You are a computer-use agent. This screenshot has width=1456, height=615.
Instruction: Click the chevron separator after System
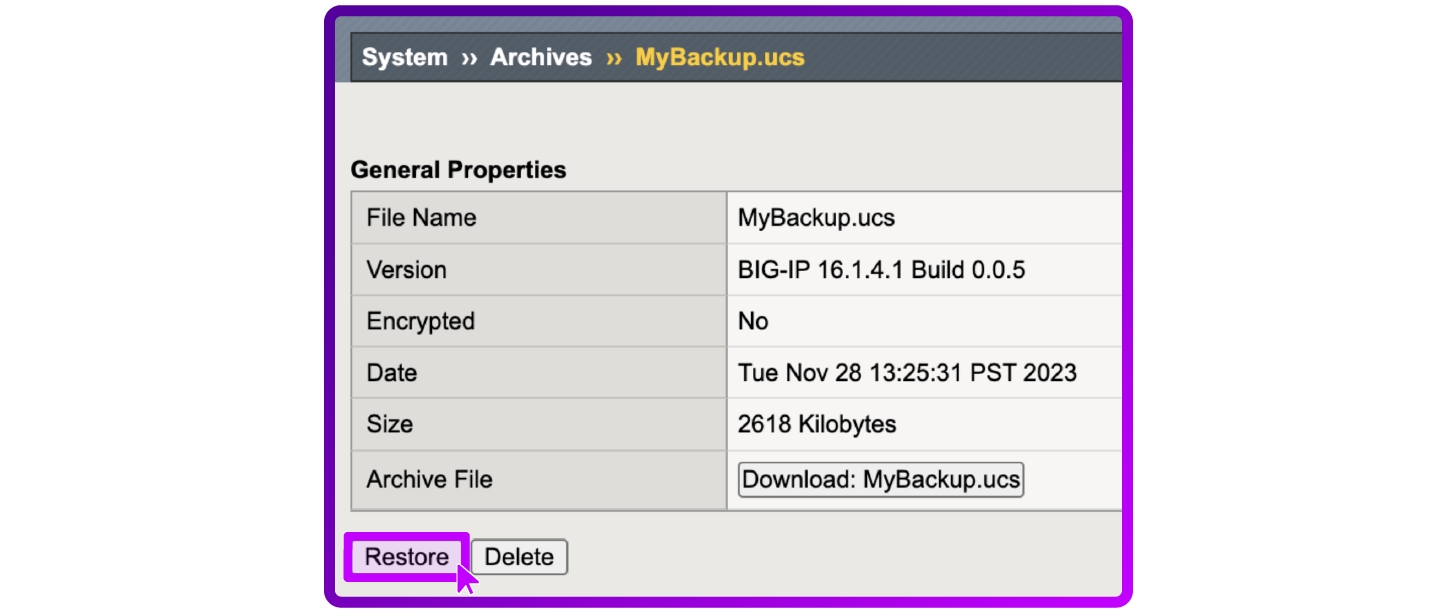pos(469,58)
